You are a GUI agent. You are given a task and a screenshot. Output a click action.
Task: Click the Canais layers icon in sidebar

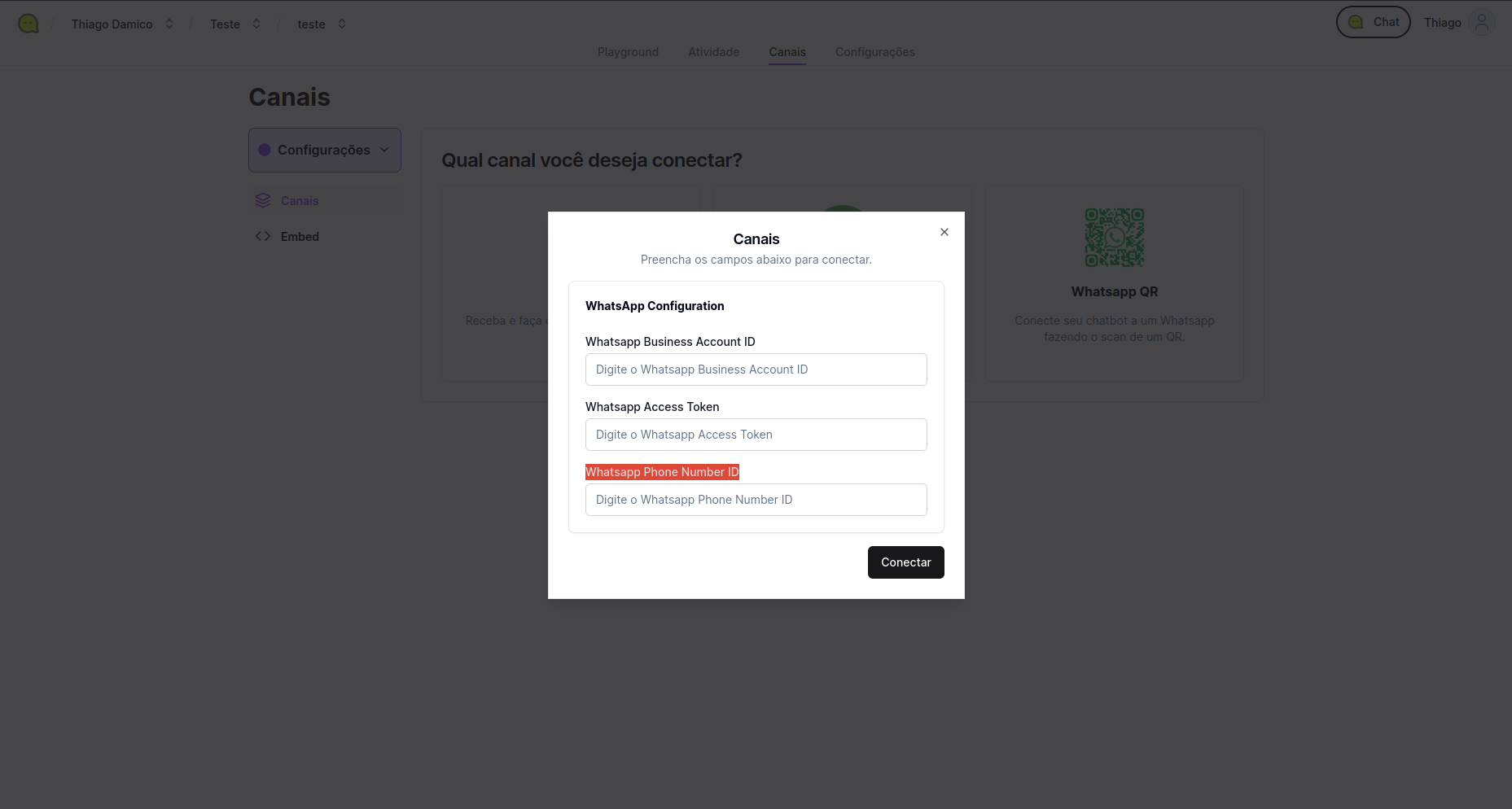(263, 201)
